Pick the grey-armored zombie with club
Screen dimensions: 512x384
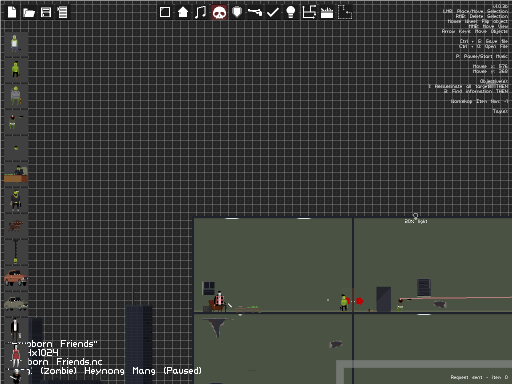(15, 96)
